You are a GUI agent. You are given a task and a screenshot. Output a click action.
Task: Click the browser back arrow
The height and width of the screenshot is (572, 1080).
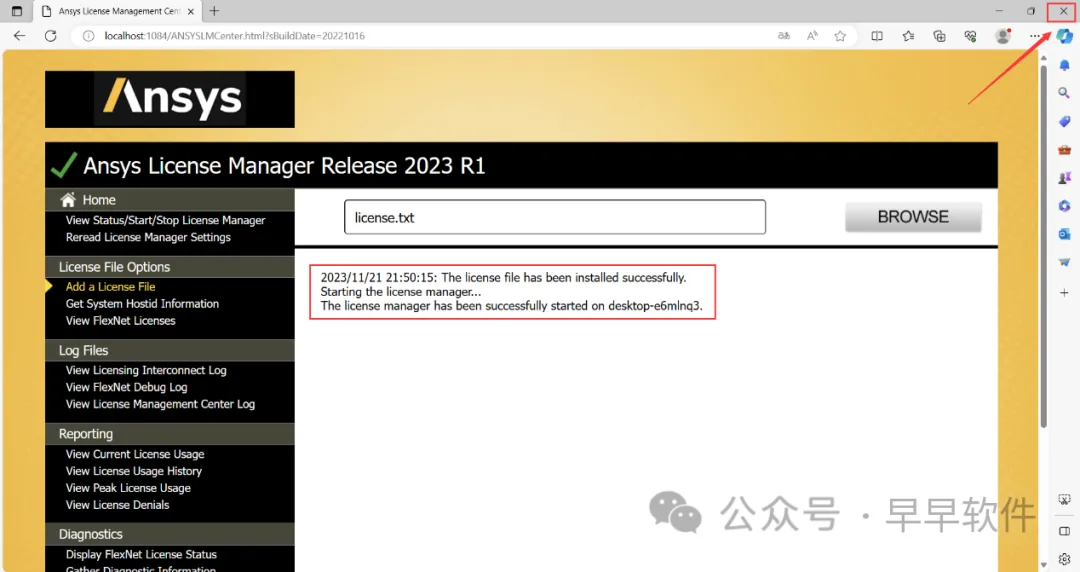pyautogui.click(x=19, y=36)
